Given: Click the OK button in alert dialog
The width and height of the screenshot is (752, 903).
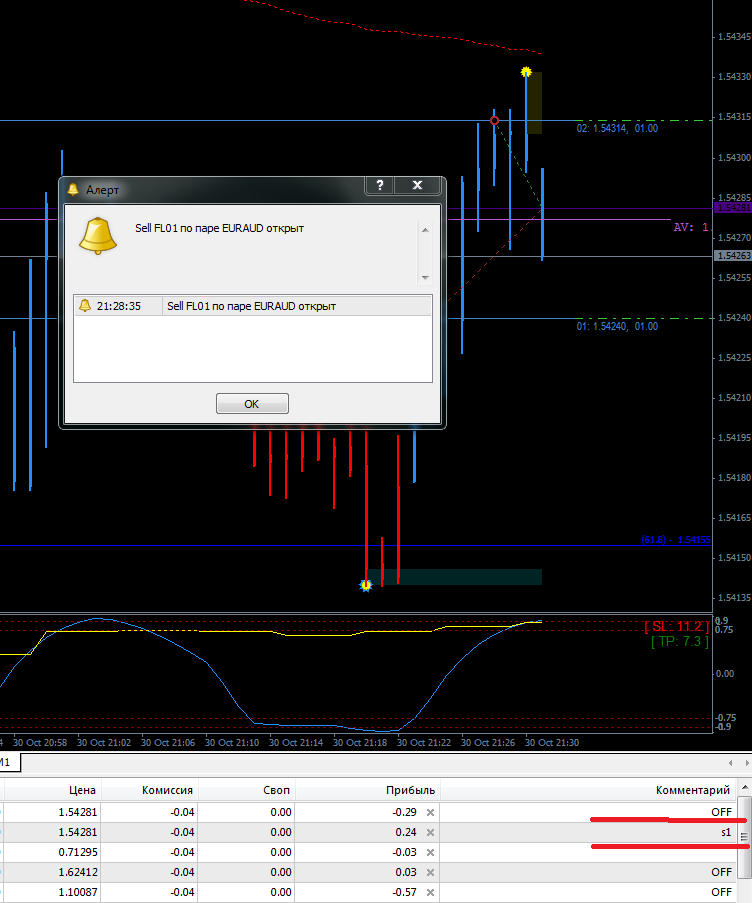Looking at the screenshot, I should [x=252, y=404].
